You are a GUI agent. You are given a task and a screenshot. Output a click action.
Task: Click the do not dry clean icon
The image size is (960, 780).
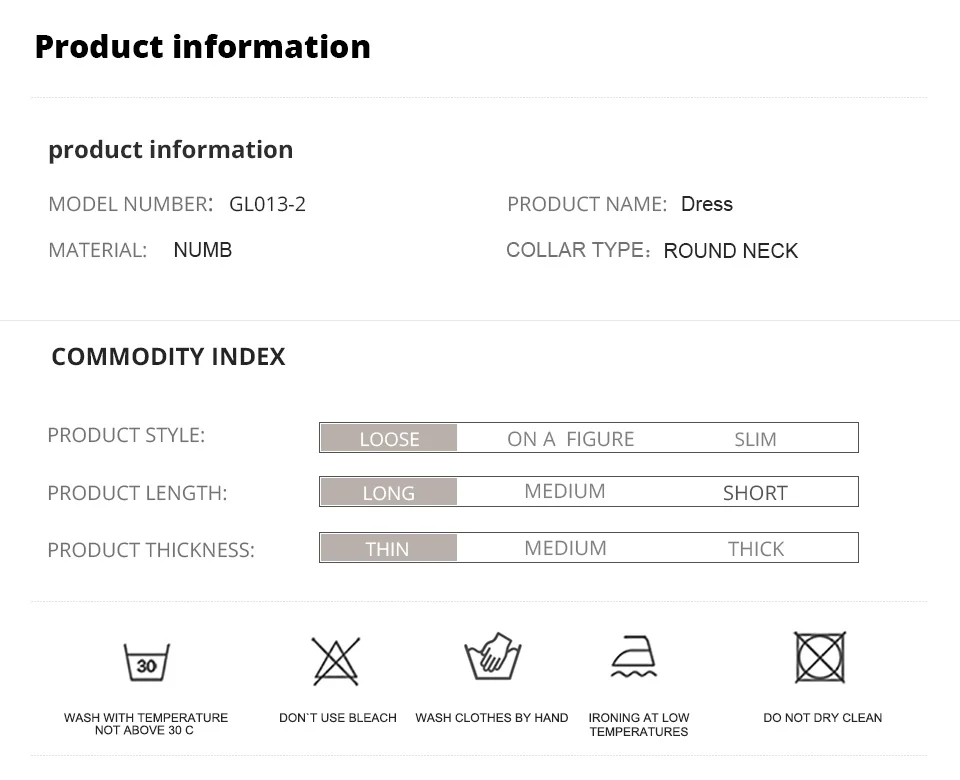pos(820,658)
